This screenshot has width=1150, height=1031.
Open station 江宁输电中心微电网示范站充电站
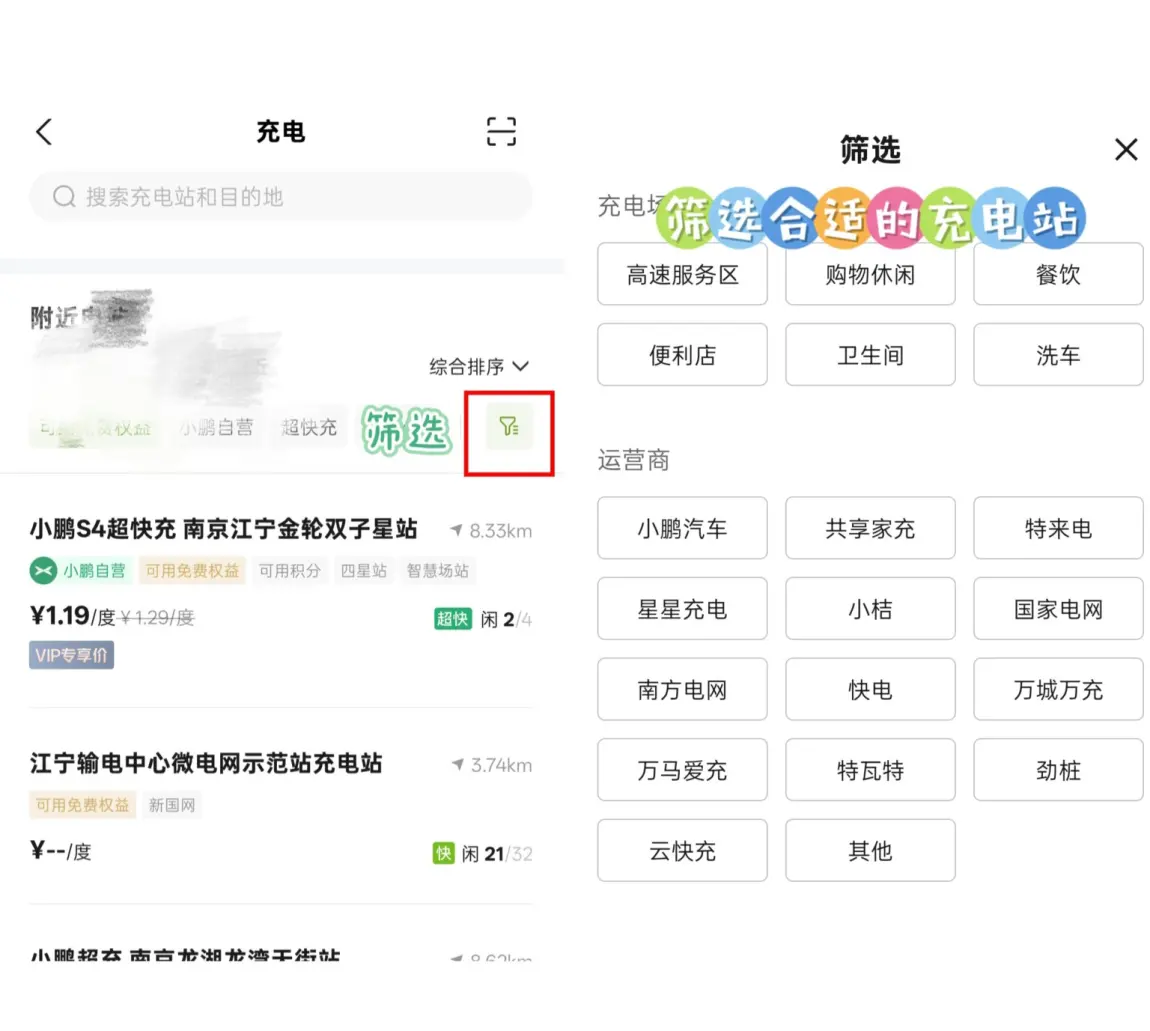206,763
